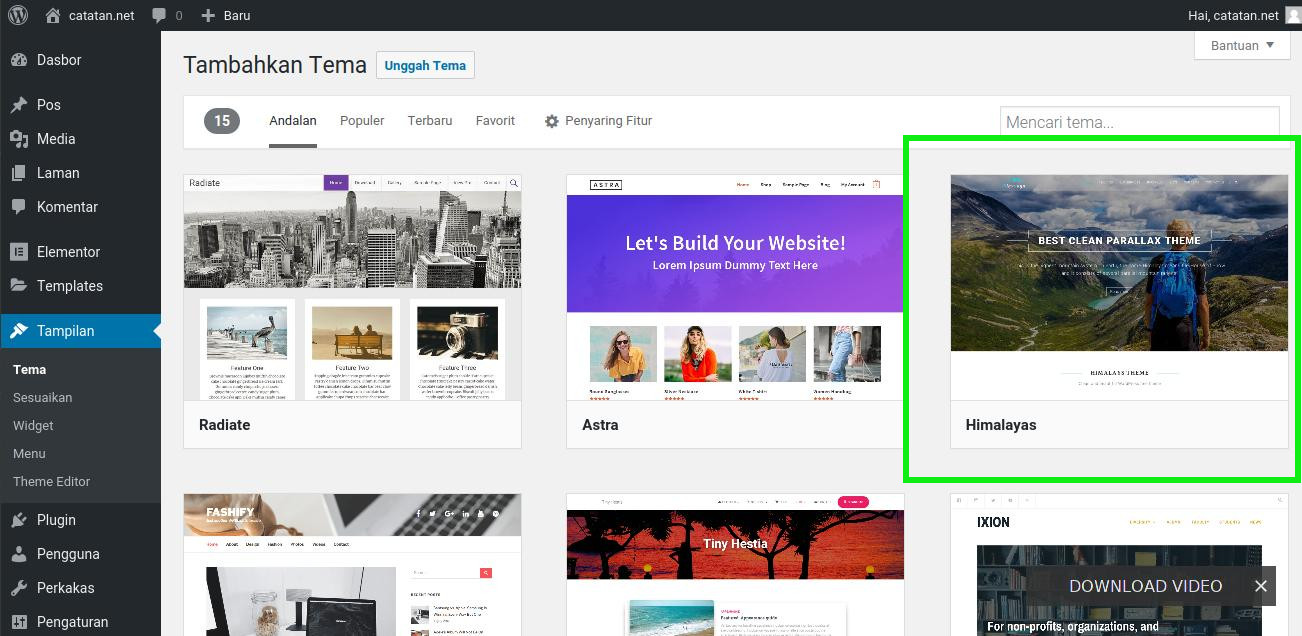Click the user avatar icon

[1293, 15]
